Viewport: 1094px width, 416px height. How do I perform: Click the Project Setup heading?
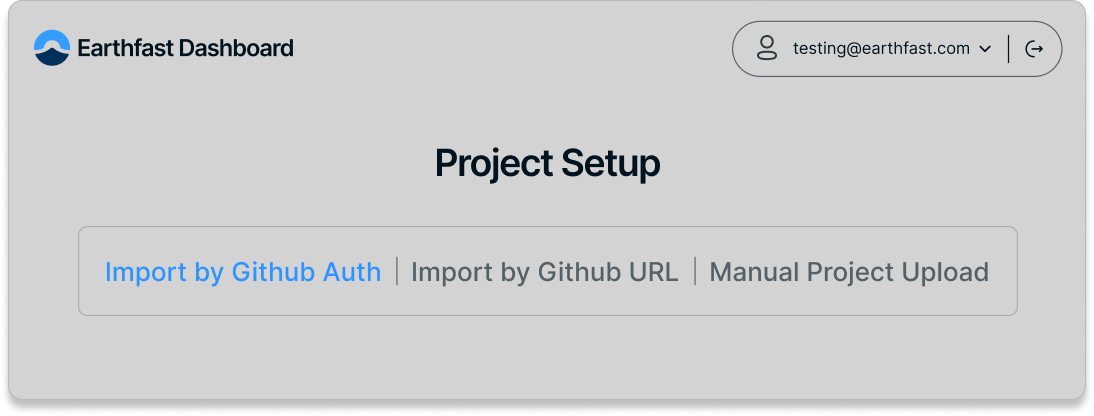(547, 163)
